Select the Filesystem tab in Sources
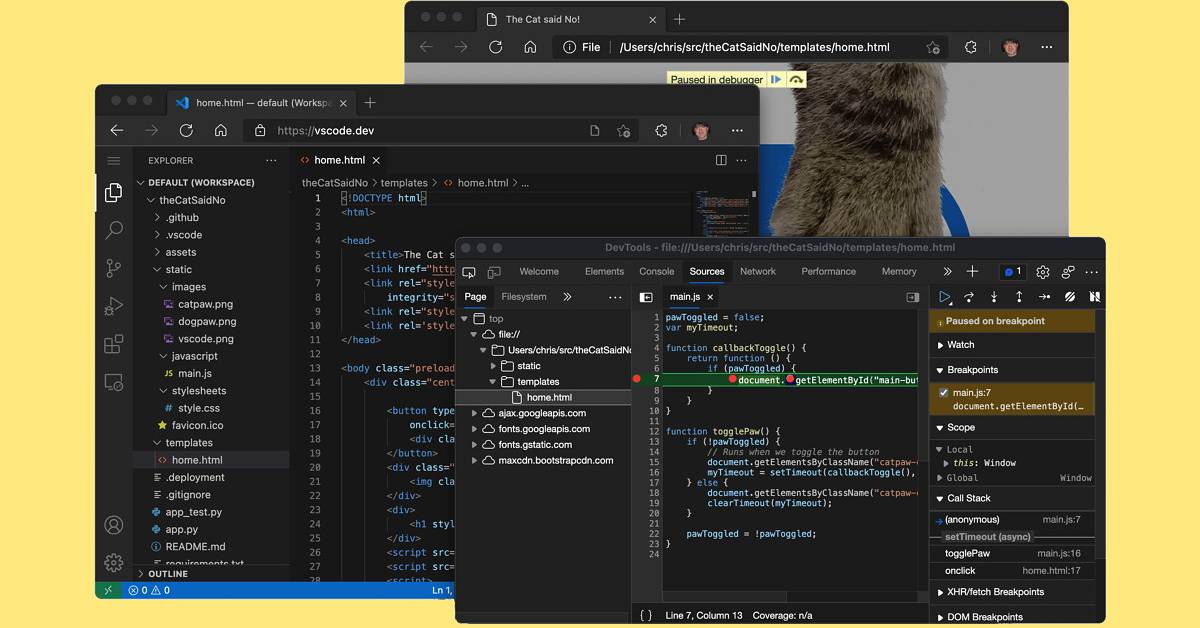The image size is (1200, 628). click(524, 297)
